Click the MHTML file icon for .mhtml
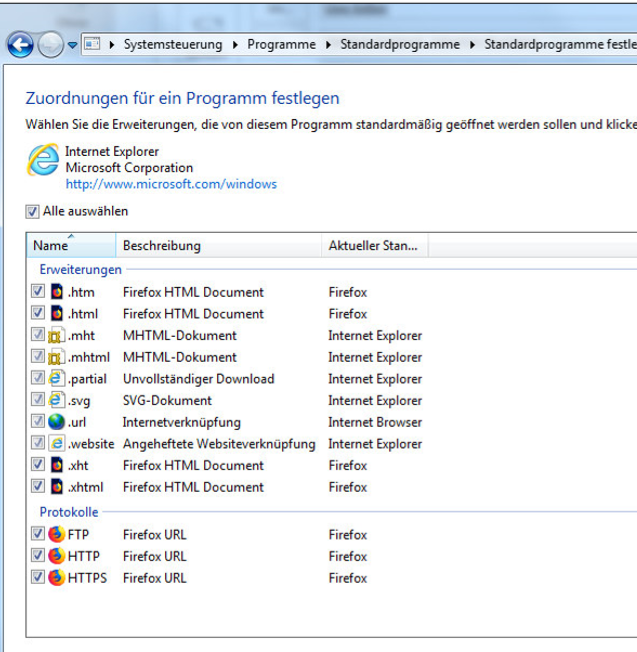 click(57, 357)
